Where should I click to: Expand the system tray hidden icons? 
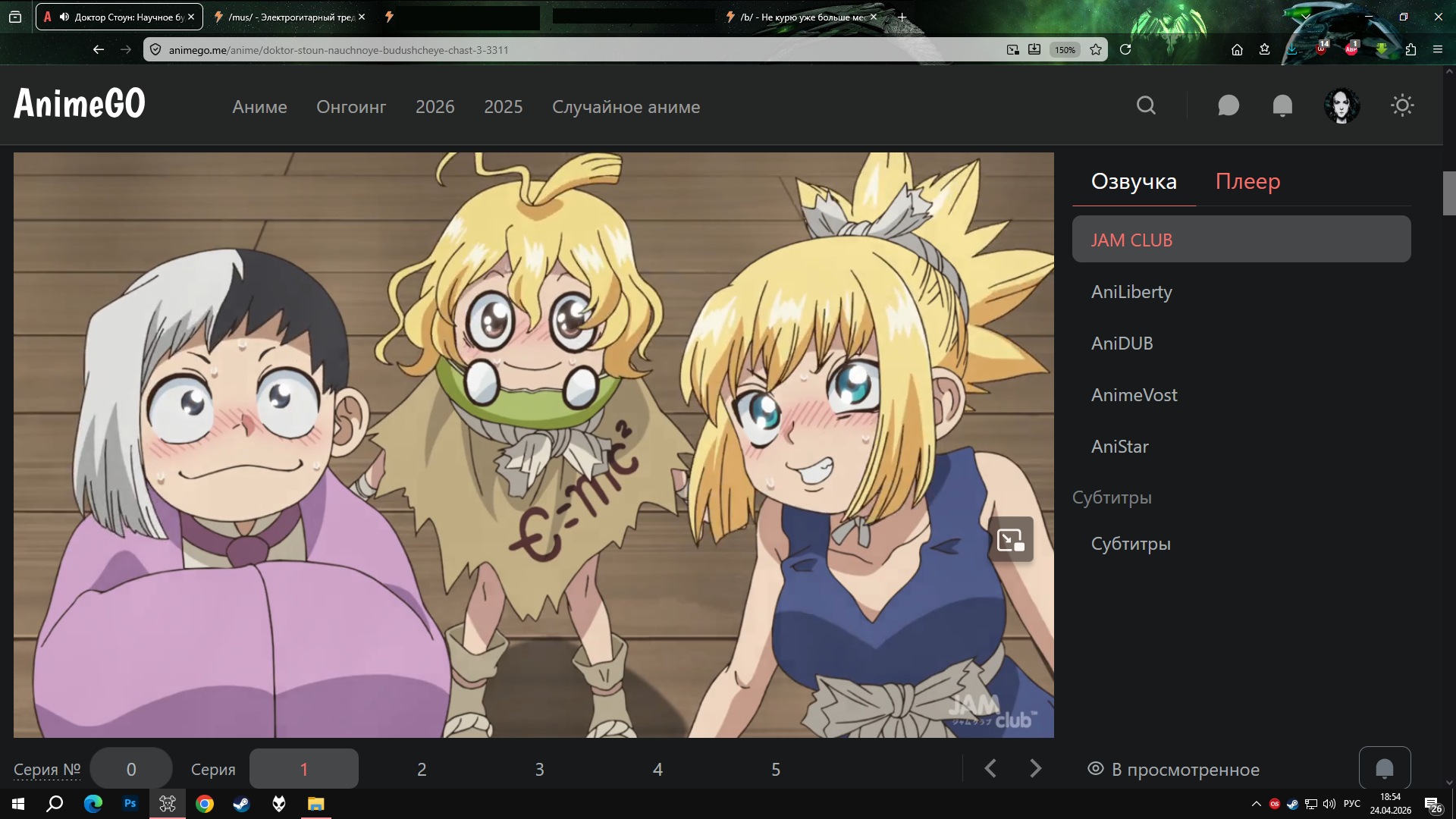click(x=1256, y=804)
